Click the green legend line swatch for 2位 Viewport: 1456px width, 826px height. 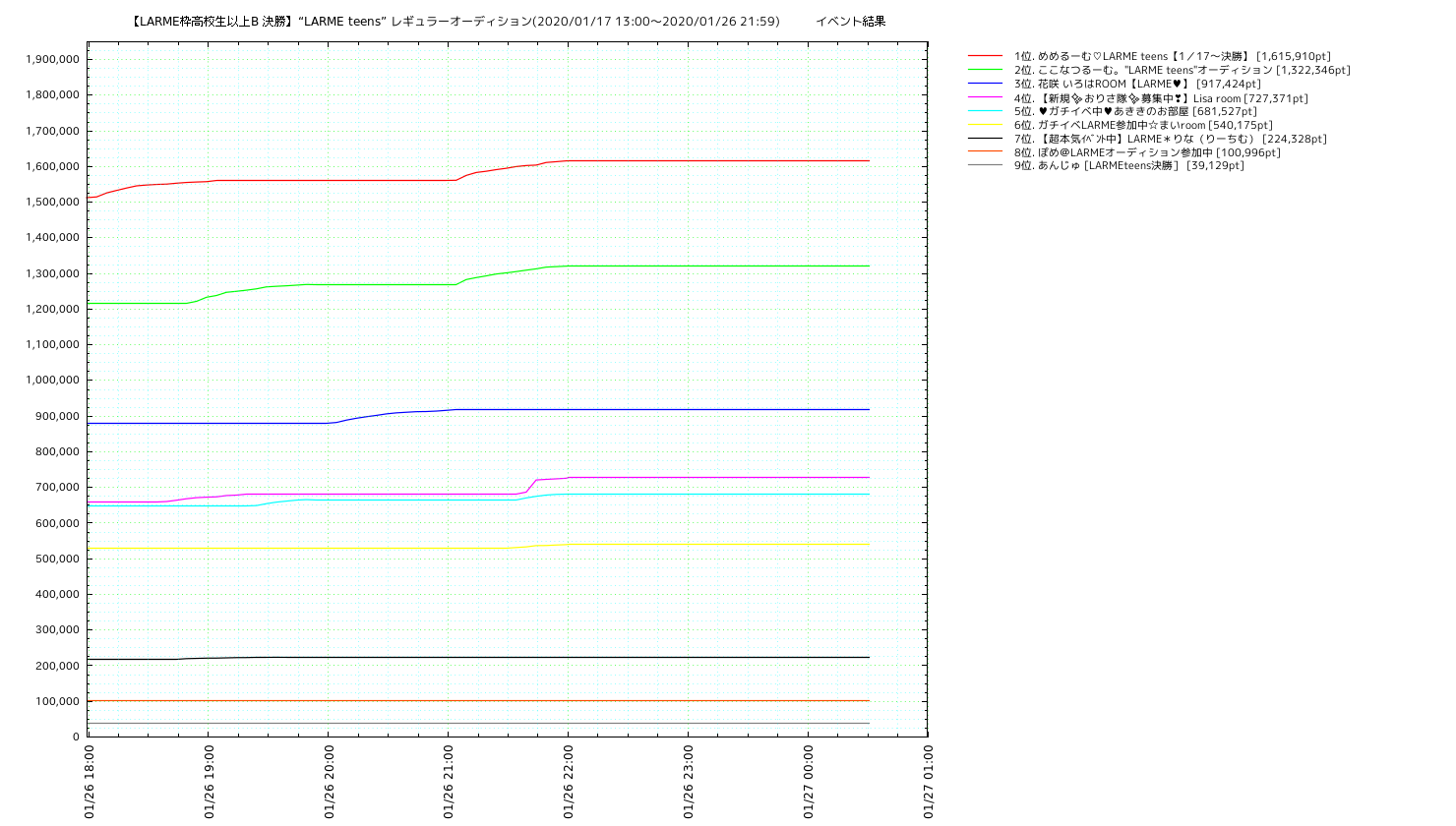(x=985, y=70)
